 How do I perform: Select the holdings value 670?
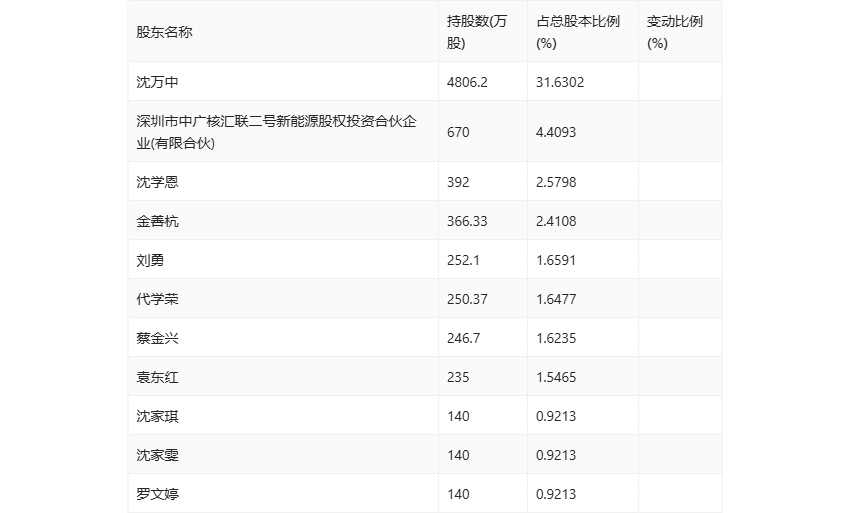pyautogui.click(x=458, y=132)
